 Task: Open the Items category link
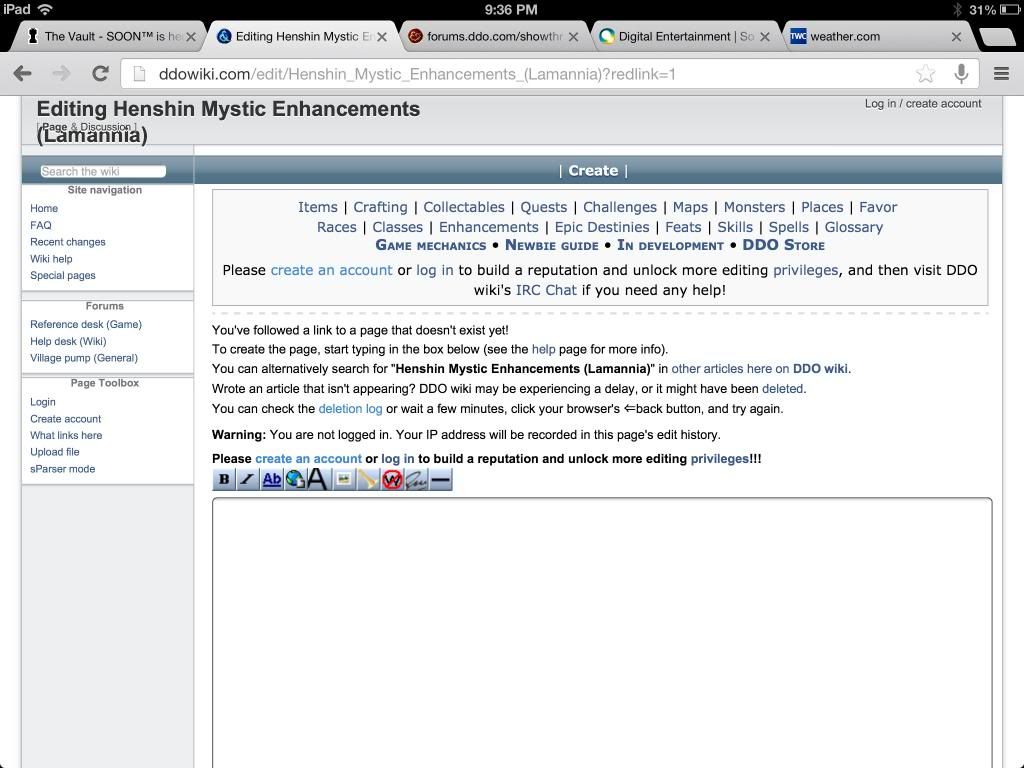coord(317,207)
